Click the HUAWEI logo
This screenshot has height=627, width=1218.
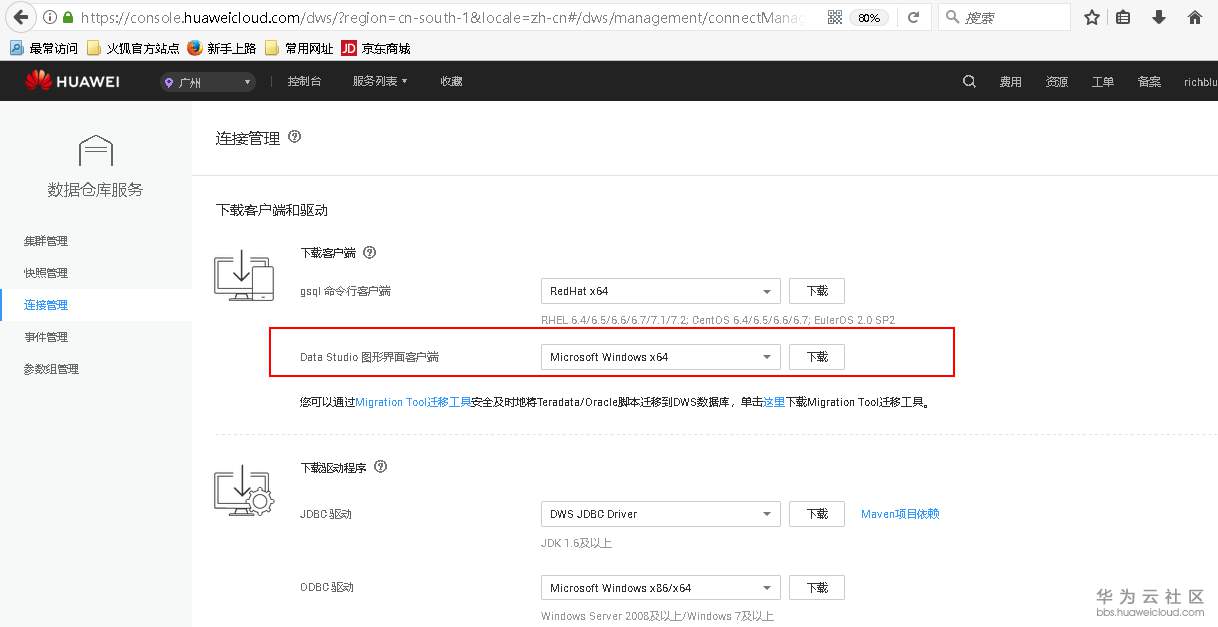click(x=71, y=81)
